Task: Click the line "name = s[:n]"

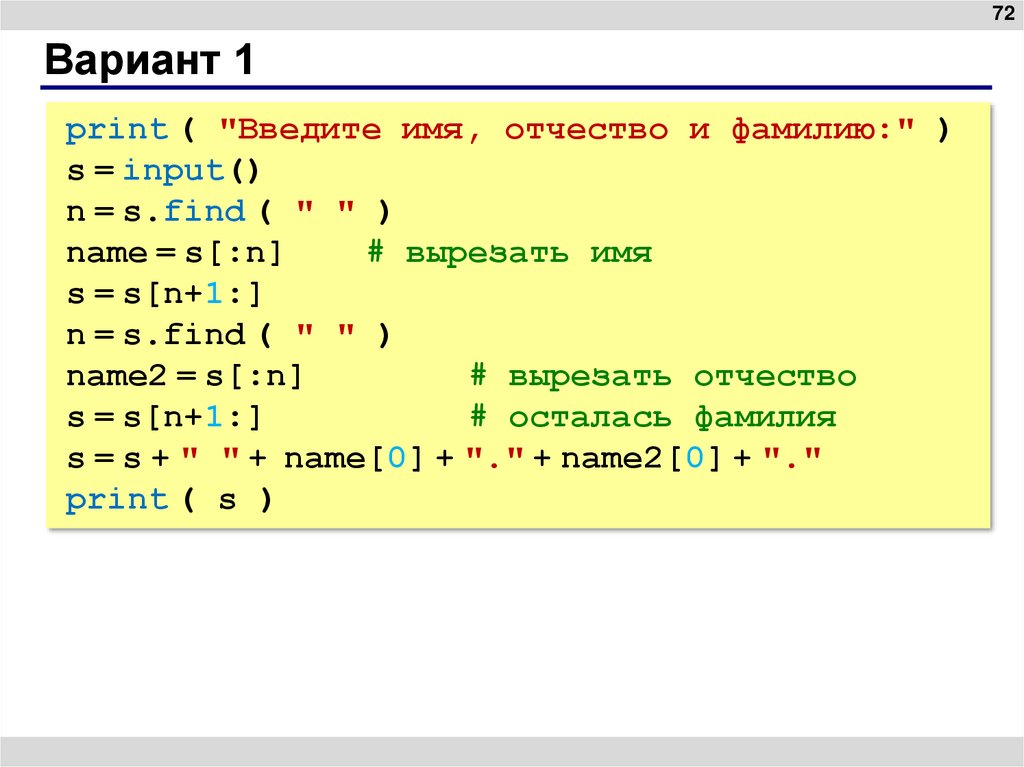Action: click(174, 253)
